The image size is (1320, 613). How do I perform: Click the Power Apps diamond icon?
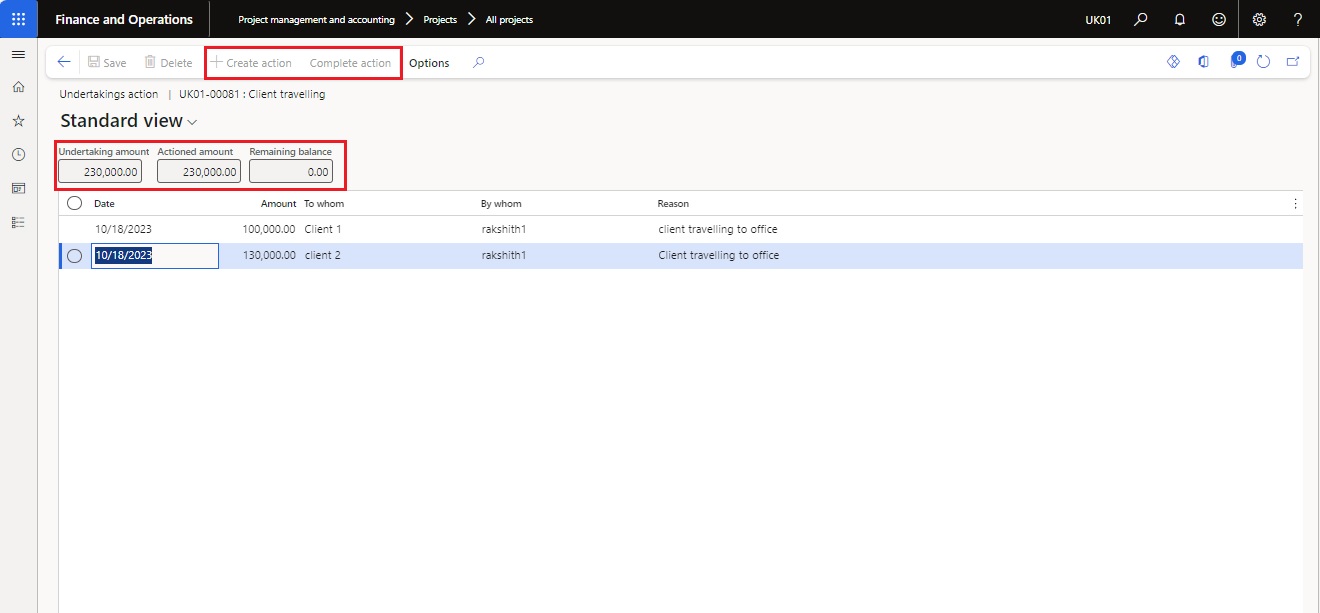[1173, 62]
